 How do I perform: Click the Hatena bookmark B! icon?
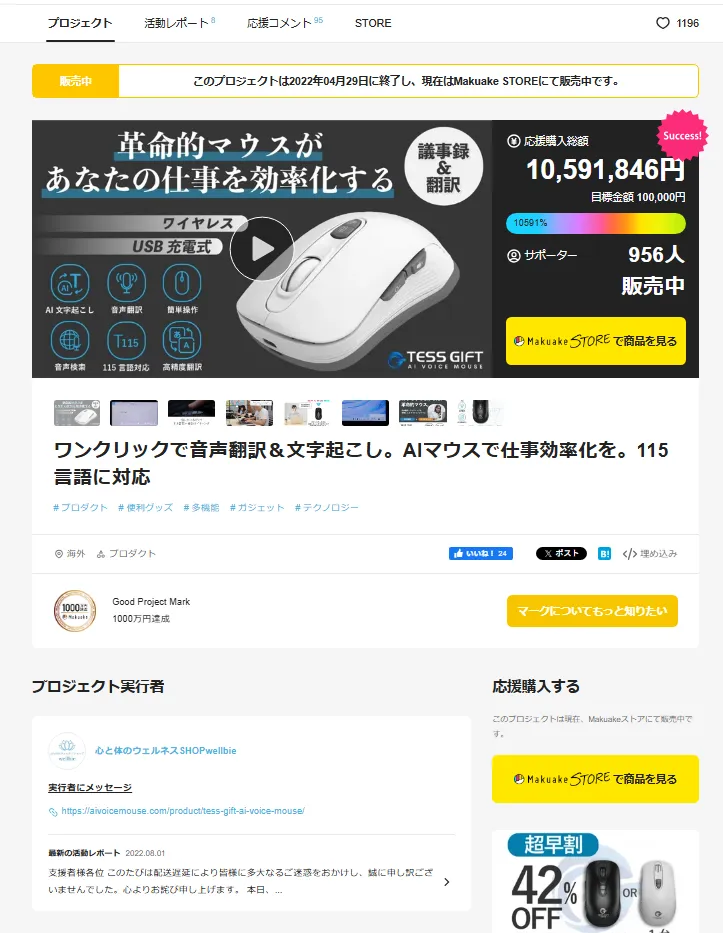[x=605, y=553]
